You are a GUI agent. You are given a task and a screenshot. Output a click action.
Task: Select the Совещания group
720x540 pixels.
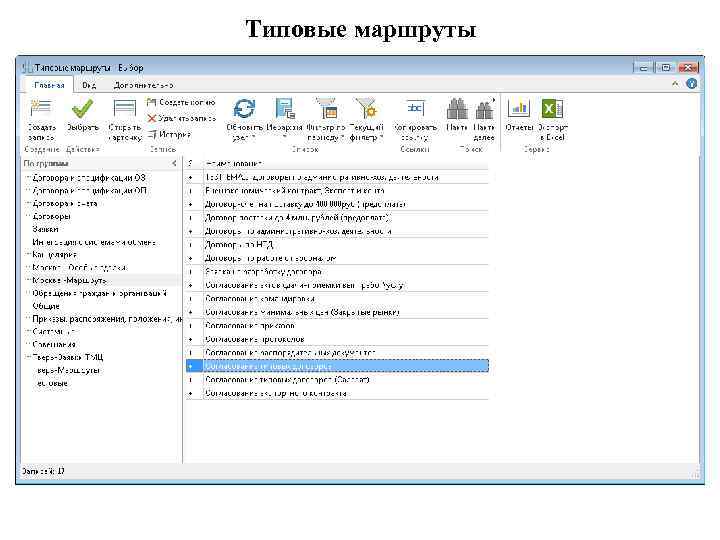[54, 344]
